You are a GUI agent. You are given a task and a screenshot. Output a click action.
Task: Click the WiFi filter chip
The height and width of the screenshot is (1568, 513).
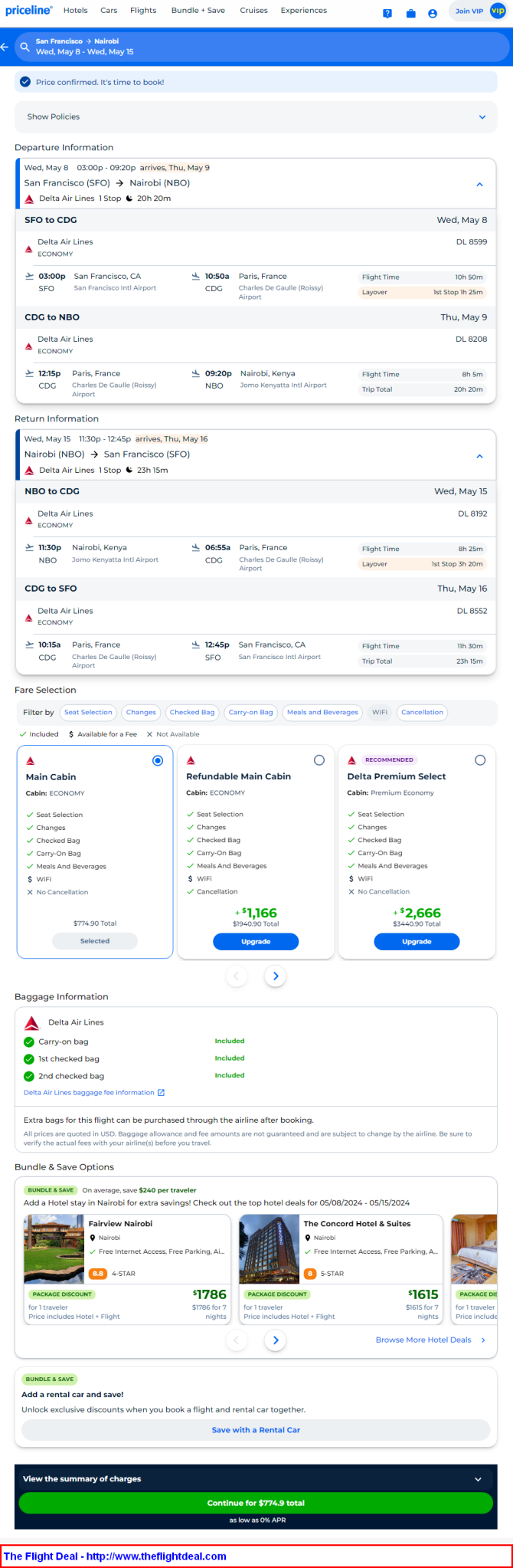(380, 712)
